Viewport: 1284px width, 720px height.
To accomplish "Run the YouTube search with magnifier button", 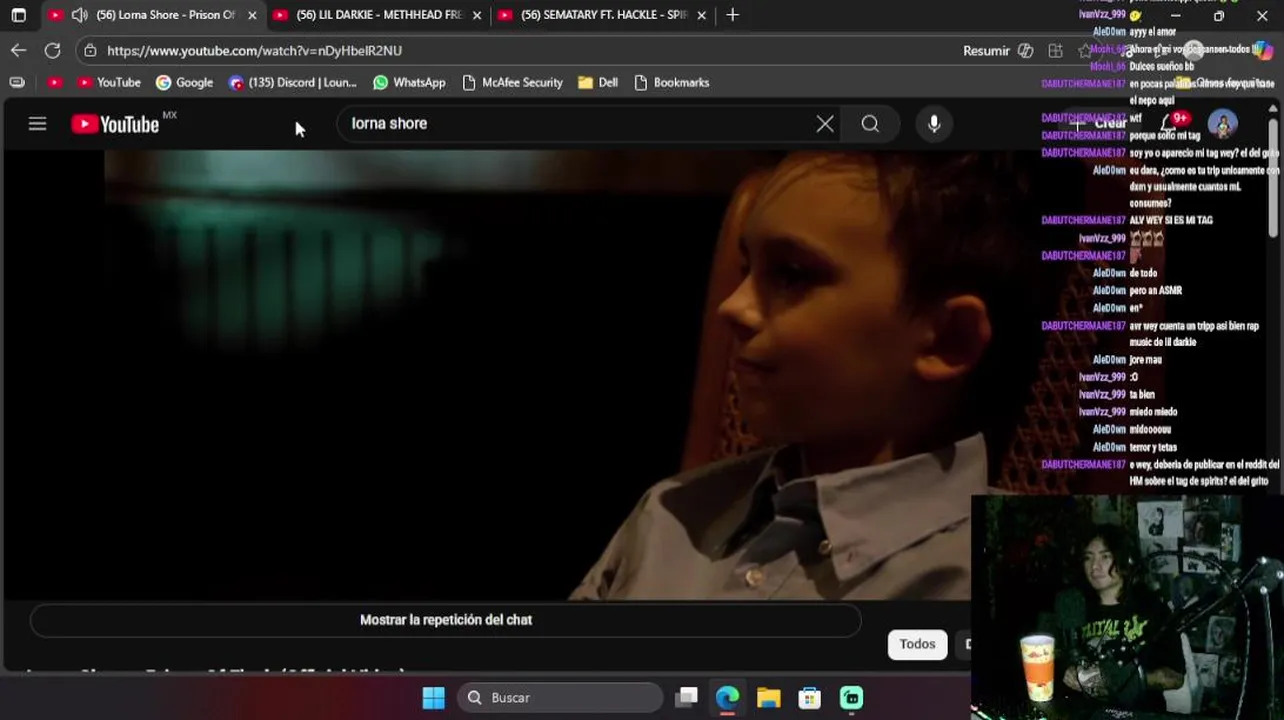I will point(870,124).
